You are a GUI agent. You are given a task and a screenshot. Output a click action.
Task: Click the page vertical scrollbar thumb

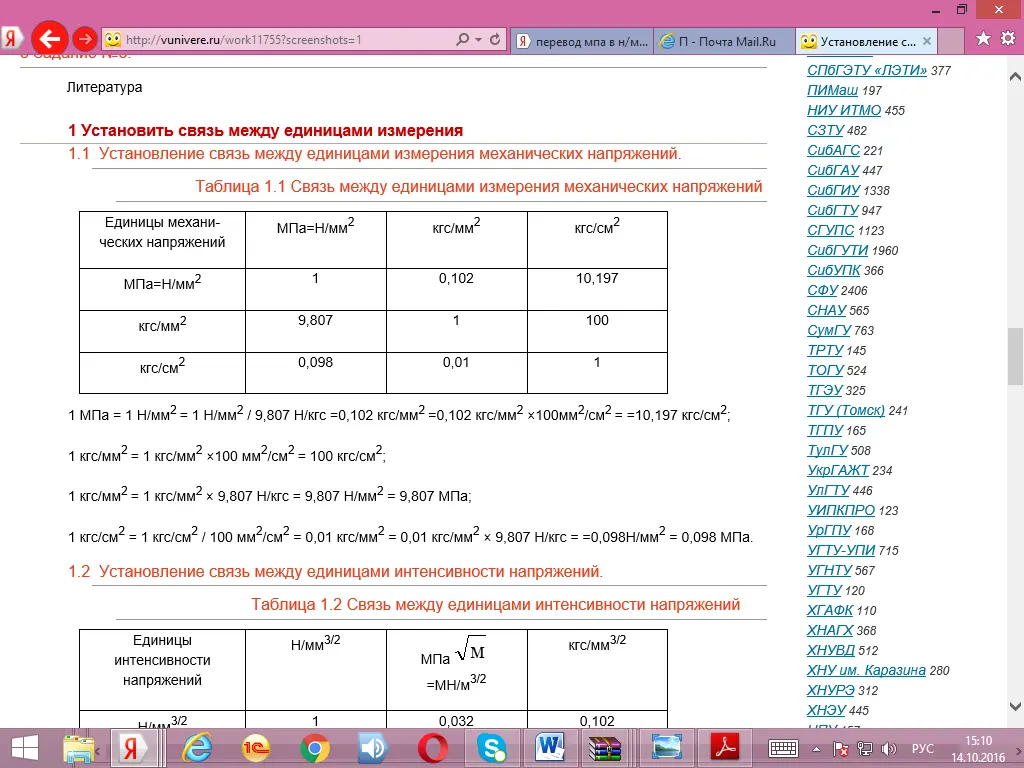point(1015,357)
